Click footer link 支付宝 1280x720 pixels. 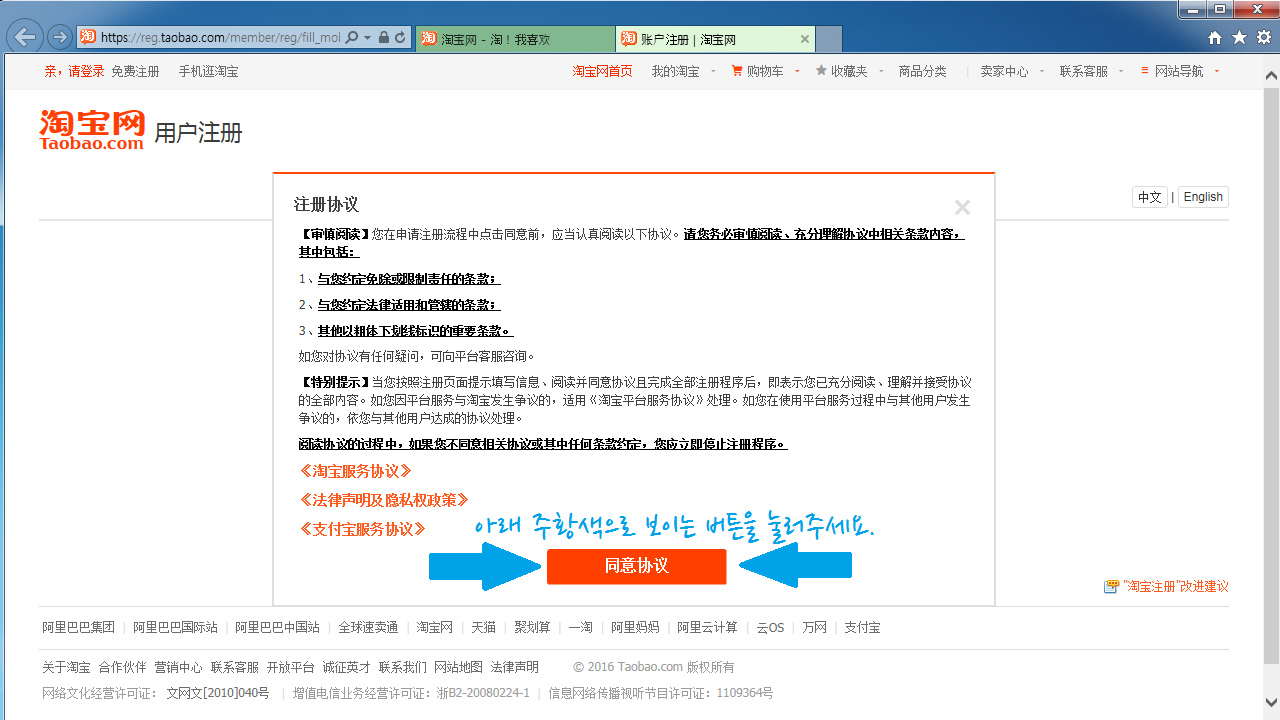click(x=862, y=627)
